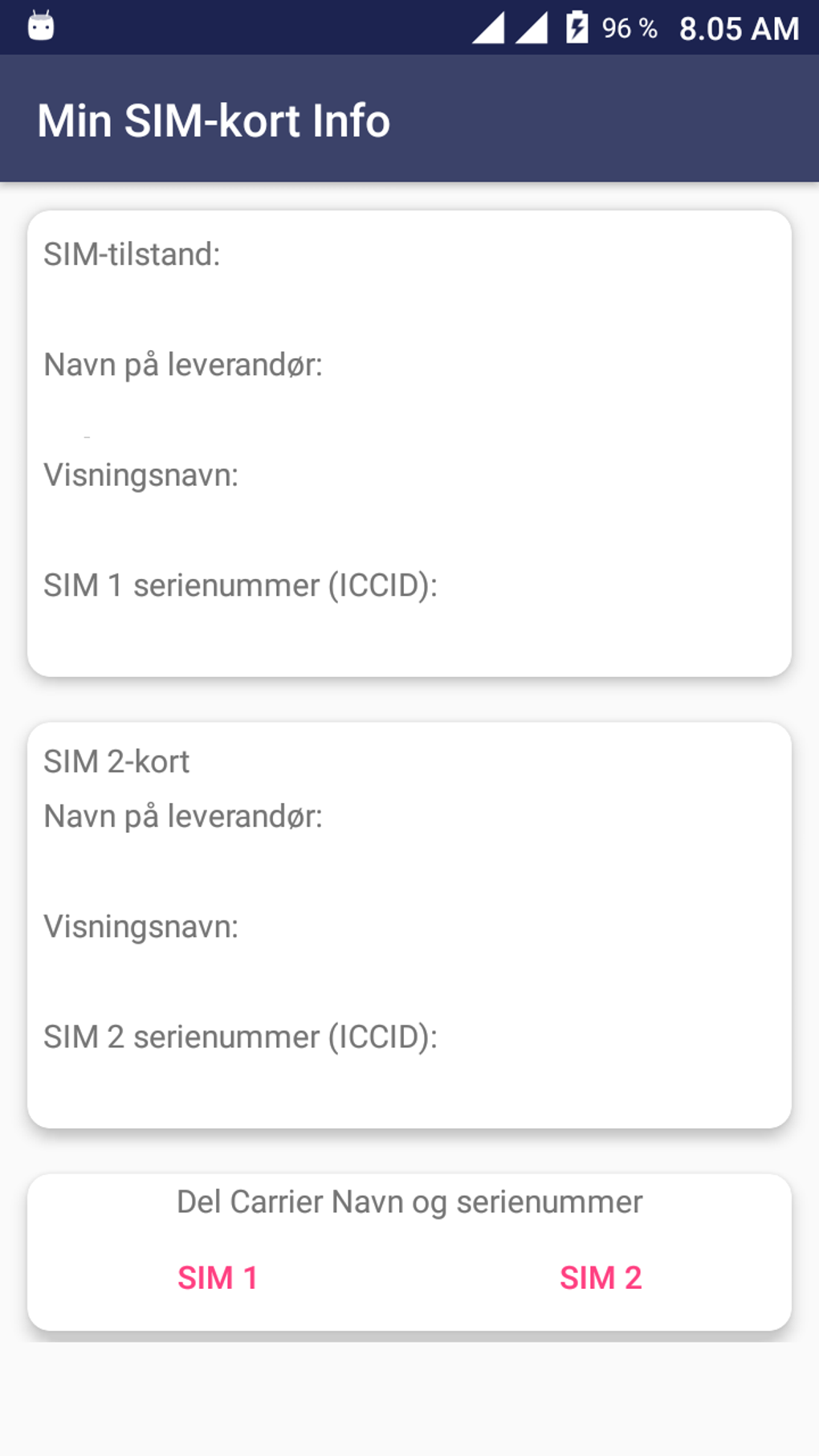
Task: Tap the right signal strength icon
Action: pos(532,28)
